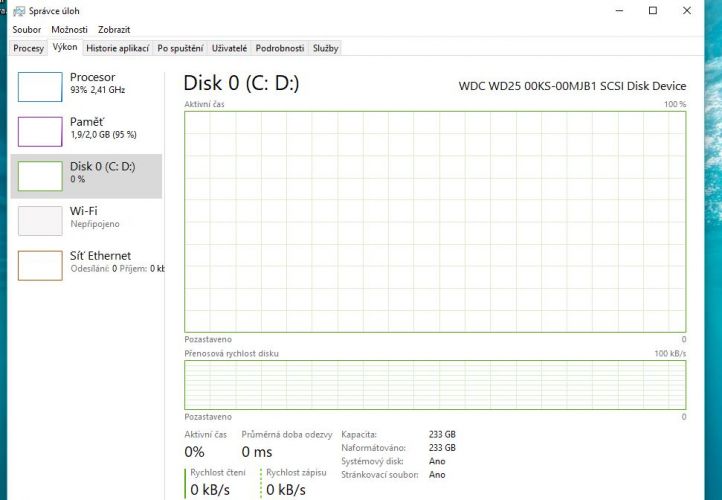Select the Wi-Fi Nepřipojeno entry
This screenshot has width=722, height=500.
86,221
